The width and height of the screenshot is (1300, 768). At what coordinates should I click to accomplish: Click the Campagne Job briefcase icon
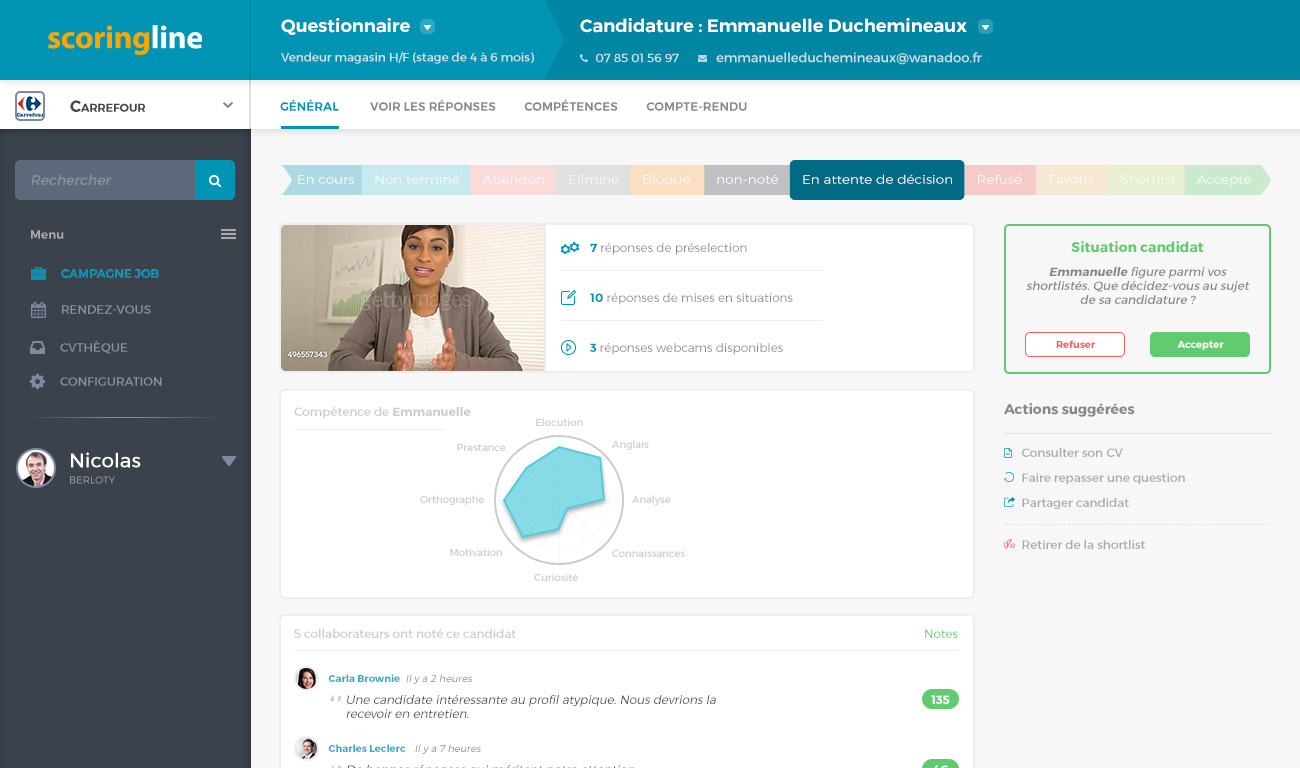pyautogui.click(x=38, y=273)
